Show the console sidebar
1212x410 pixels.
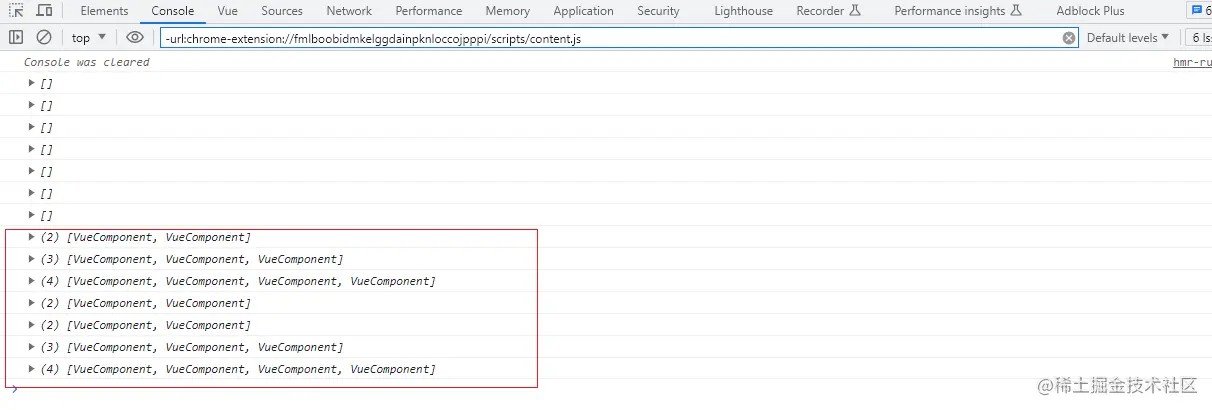click(16, 37)
